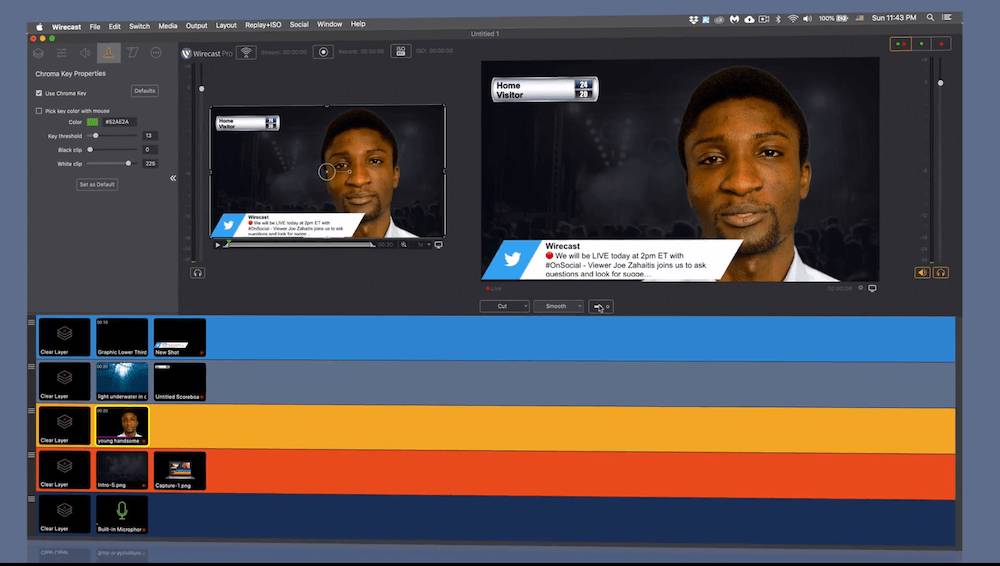Open the Cut transition dropdown

pyautogui.click(x=504, y=306)
